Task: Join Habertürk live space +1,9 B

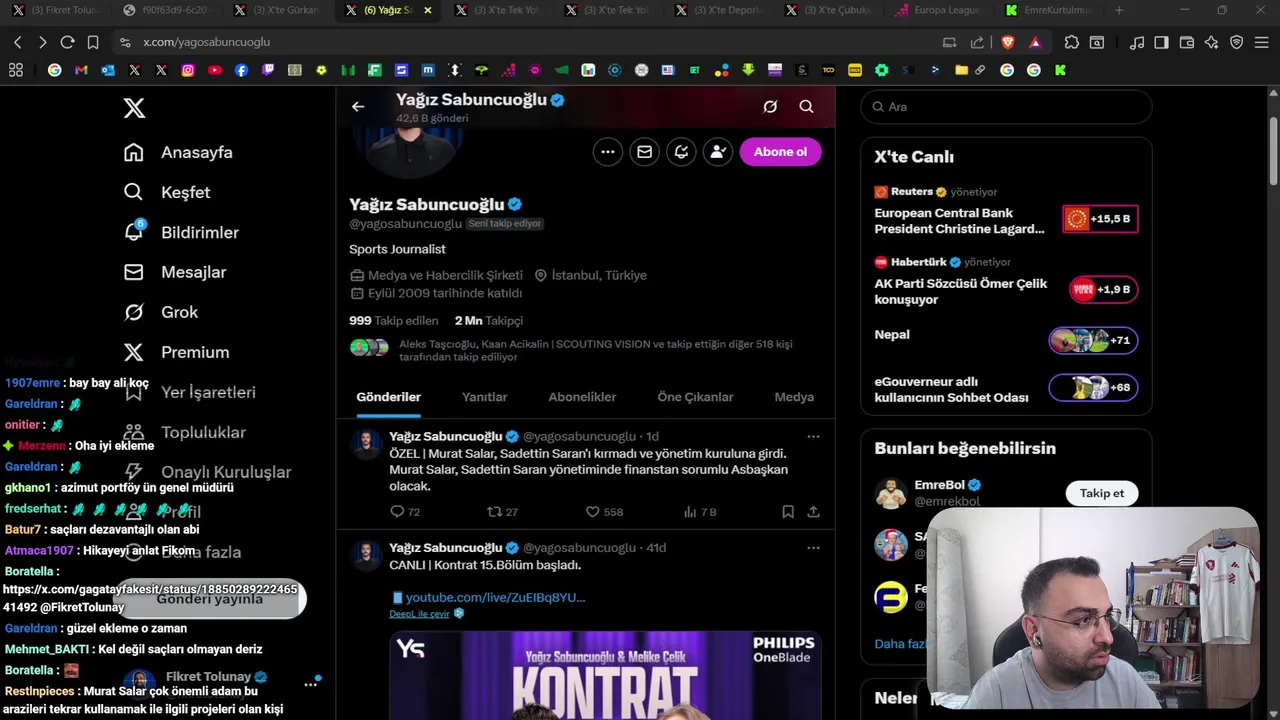Action: click(x=1103, y=290)
